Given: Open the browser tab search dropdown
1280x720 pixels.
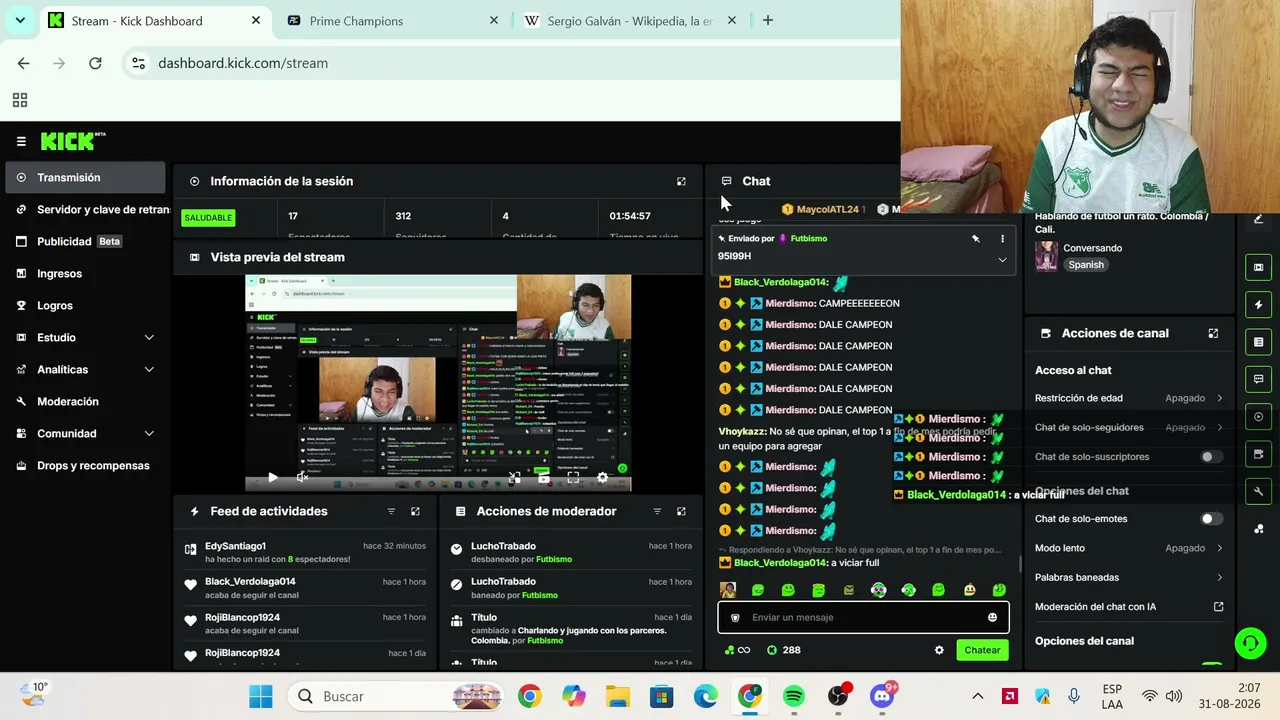Looking at the screenshot, I should (20, 20).
